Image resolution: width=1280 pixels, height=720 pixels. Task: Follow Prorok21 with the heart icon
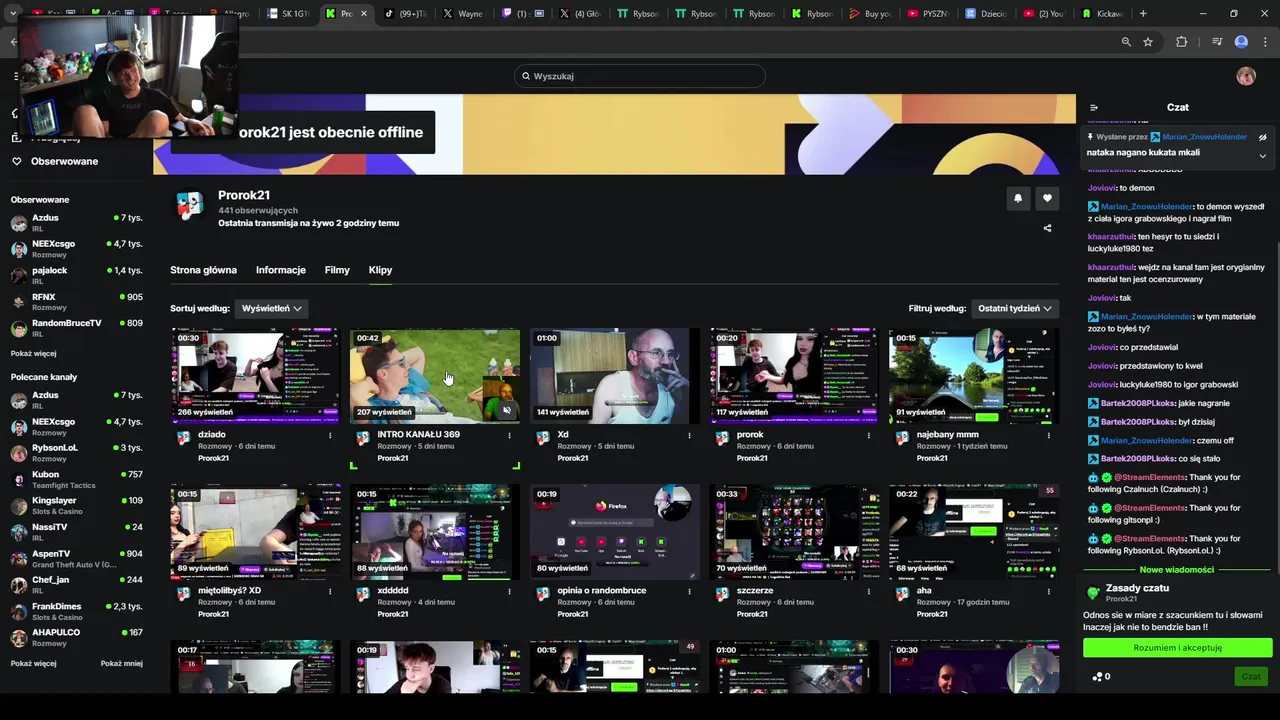tap(1047, 198)
